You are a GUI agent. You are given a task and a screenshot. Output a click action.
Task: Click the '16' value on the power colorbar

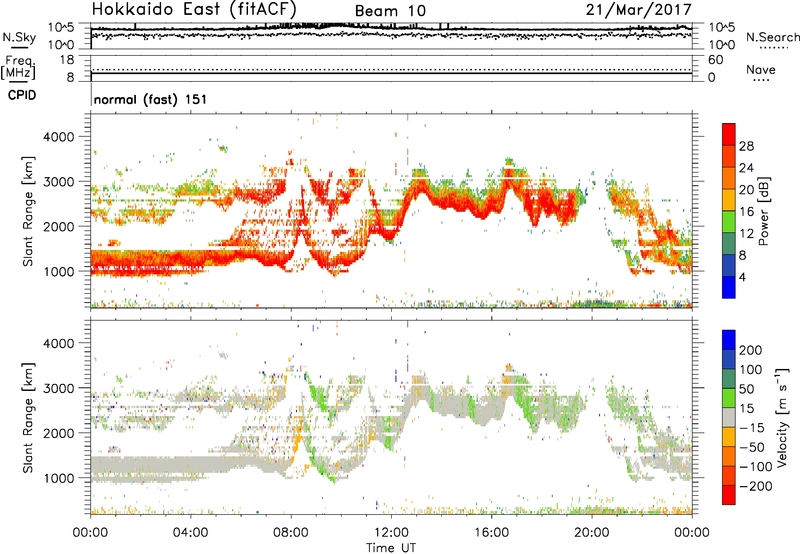pos(746,212)
